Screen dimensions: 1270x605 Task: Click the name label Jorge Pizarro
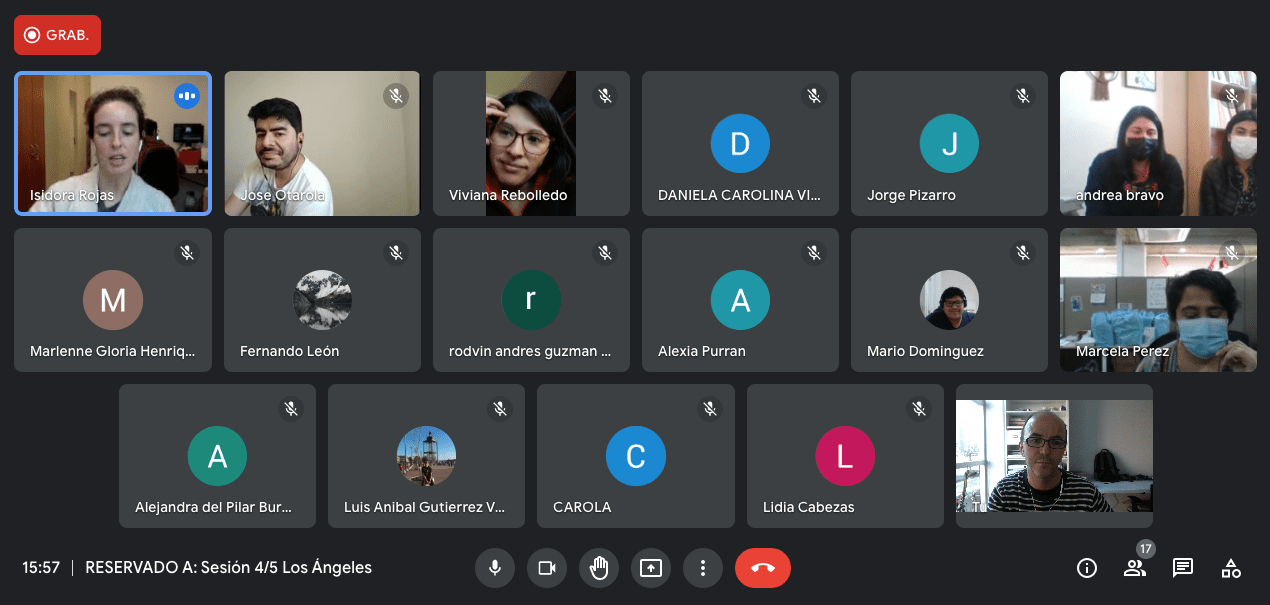coord(911,195)
